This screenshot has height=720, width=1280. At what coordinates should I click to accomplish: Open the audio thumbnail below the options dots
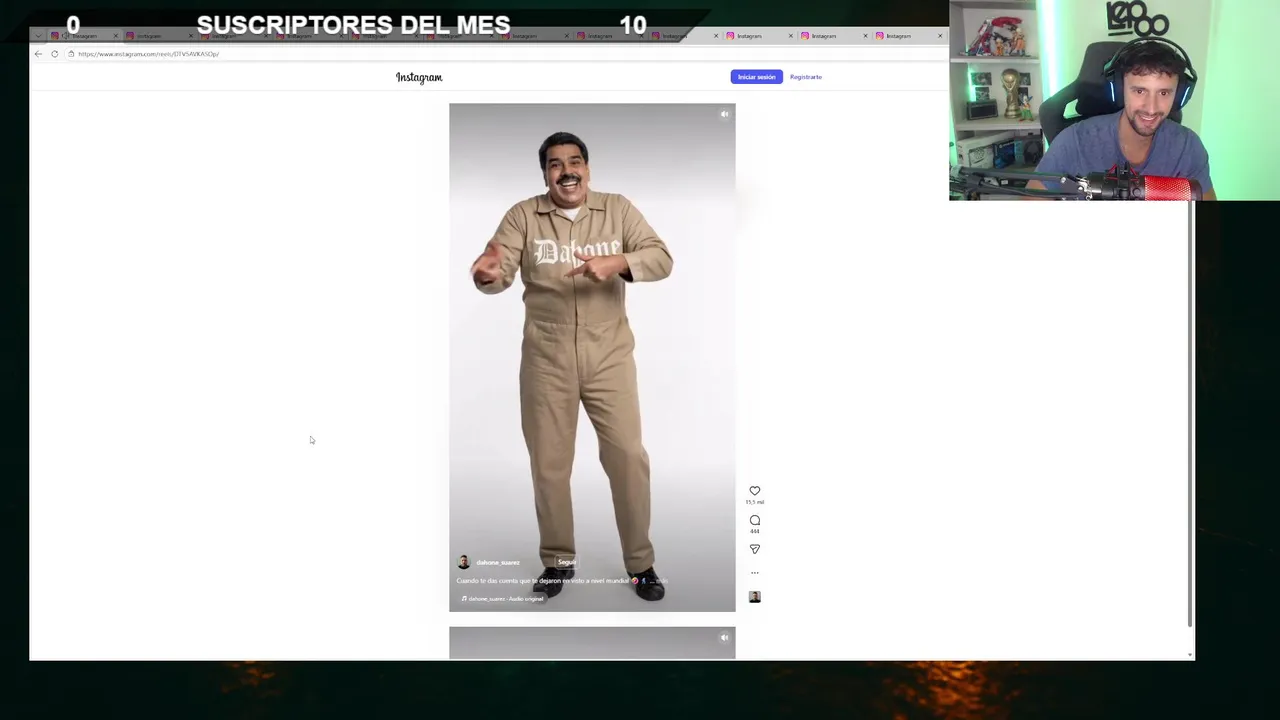(755, 597)
